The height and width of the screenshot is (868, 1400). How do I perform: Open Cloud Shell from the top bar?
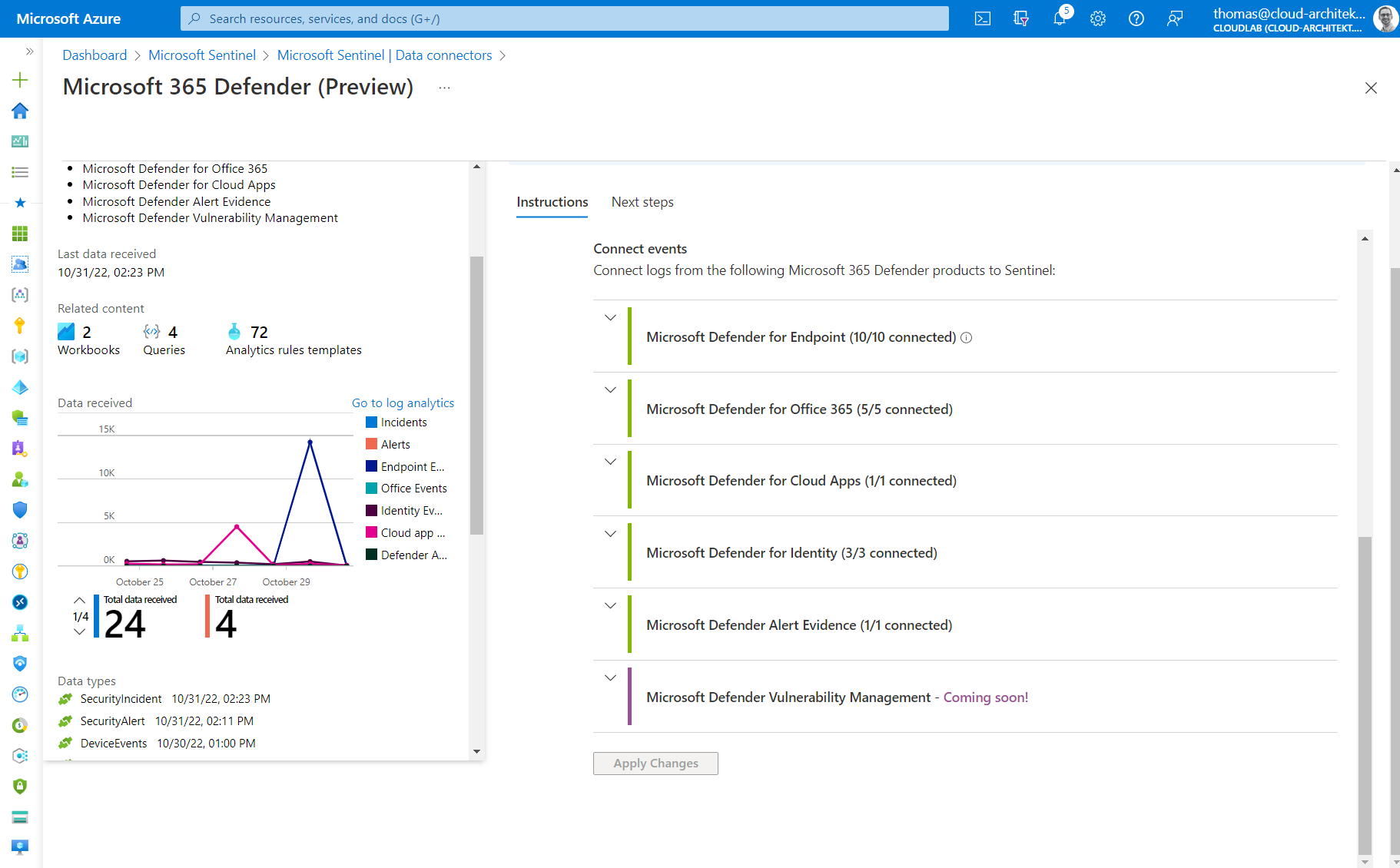coord(983,18)
